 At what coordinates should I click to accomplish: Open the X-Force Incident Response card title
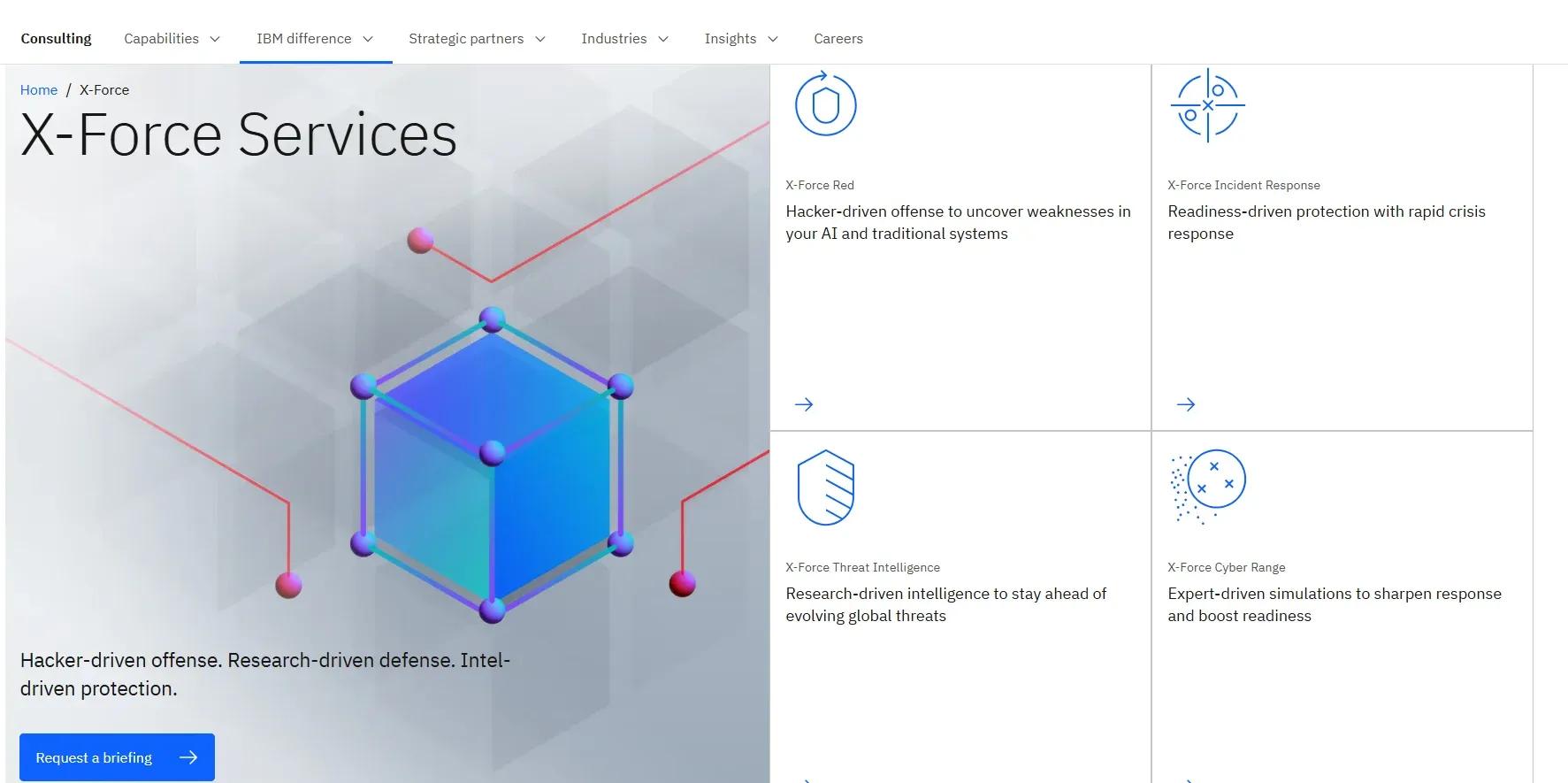tap(1243, 185)
